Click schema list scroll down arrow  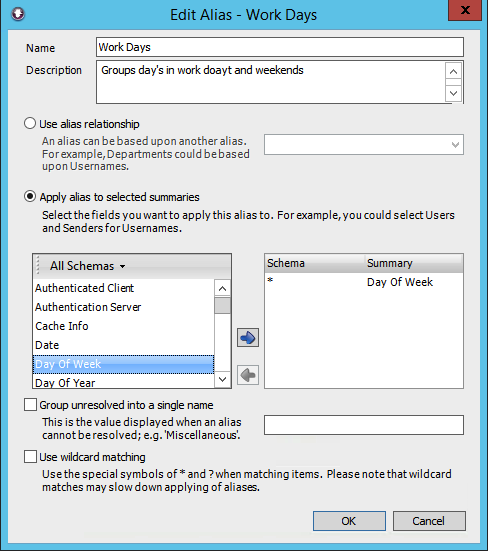222,379
